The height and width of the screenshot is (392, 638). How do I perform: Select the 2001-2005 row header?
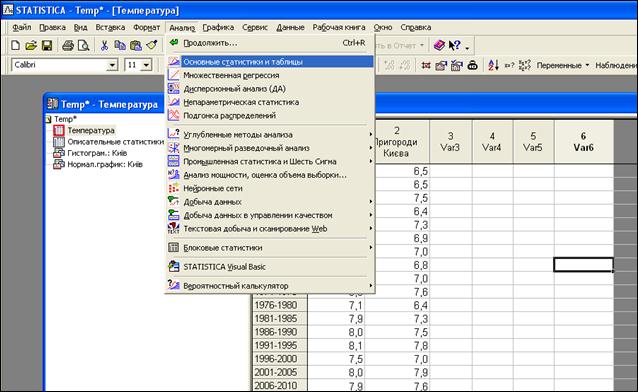[280, 372]
